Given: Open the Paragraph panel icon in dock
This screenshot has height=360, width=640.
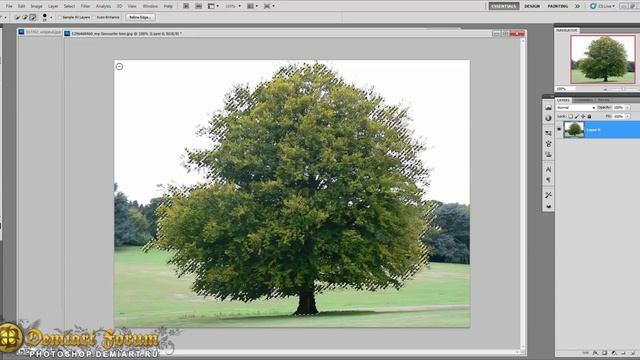Looking at the screenshot, I should (x=548, y=180).
